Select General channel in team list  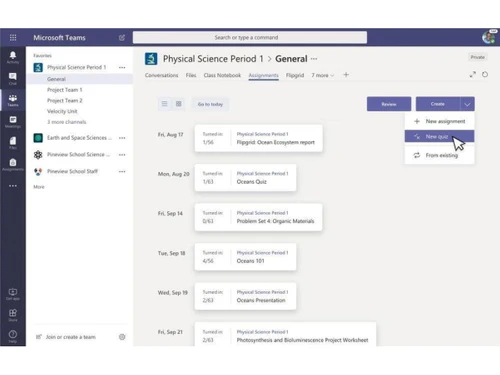click(x=79, y=79)
